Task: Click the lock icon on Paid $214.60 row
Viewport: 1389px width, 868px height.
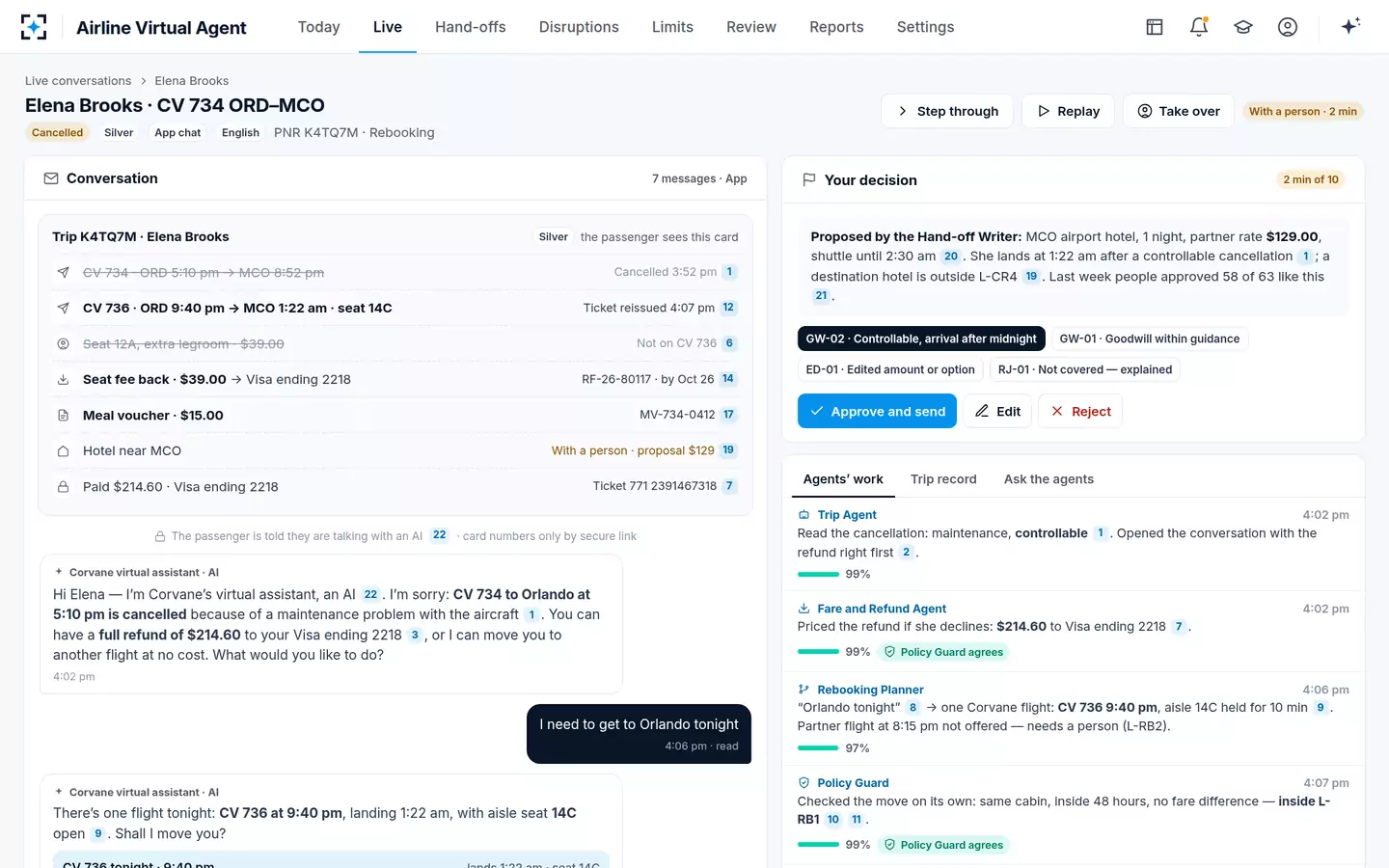Action: point(63,486)
